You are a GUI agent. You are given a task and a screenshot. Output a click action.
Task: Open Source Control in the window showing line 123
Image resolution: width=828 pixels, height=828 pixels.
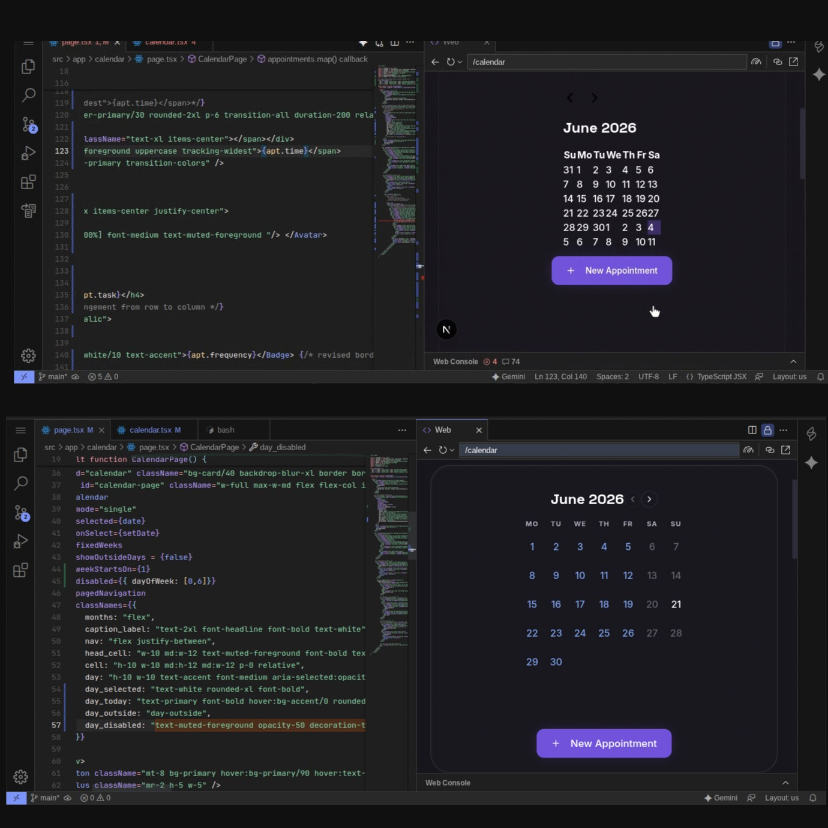click(29, 125)
